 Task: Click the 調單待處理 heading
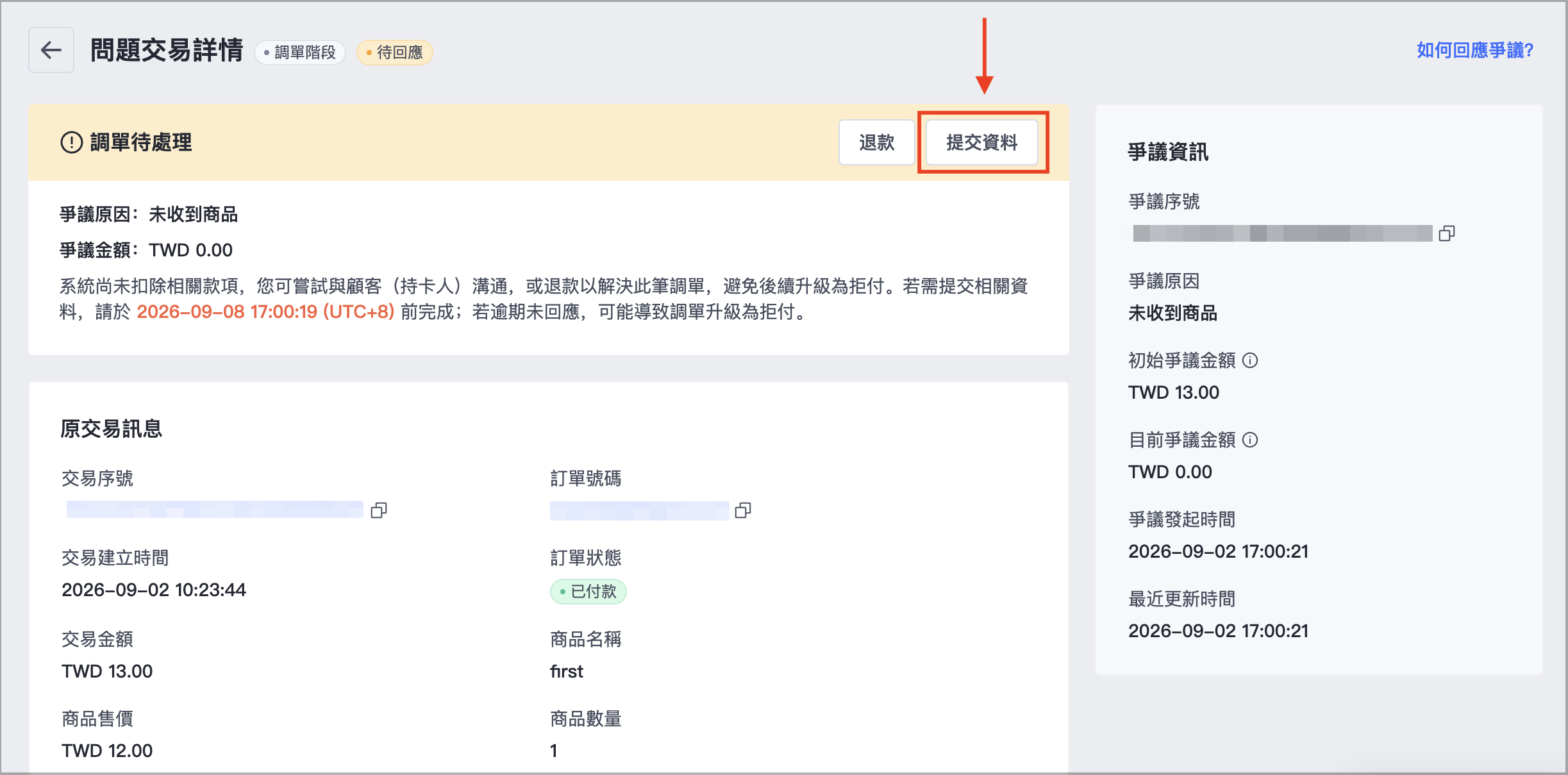pyautogui.click(x=141, y=142)
